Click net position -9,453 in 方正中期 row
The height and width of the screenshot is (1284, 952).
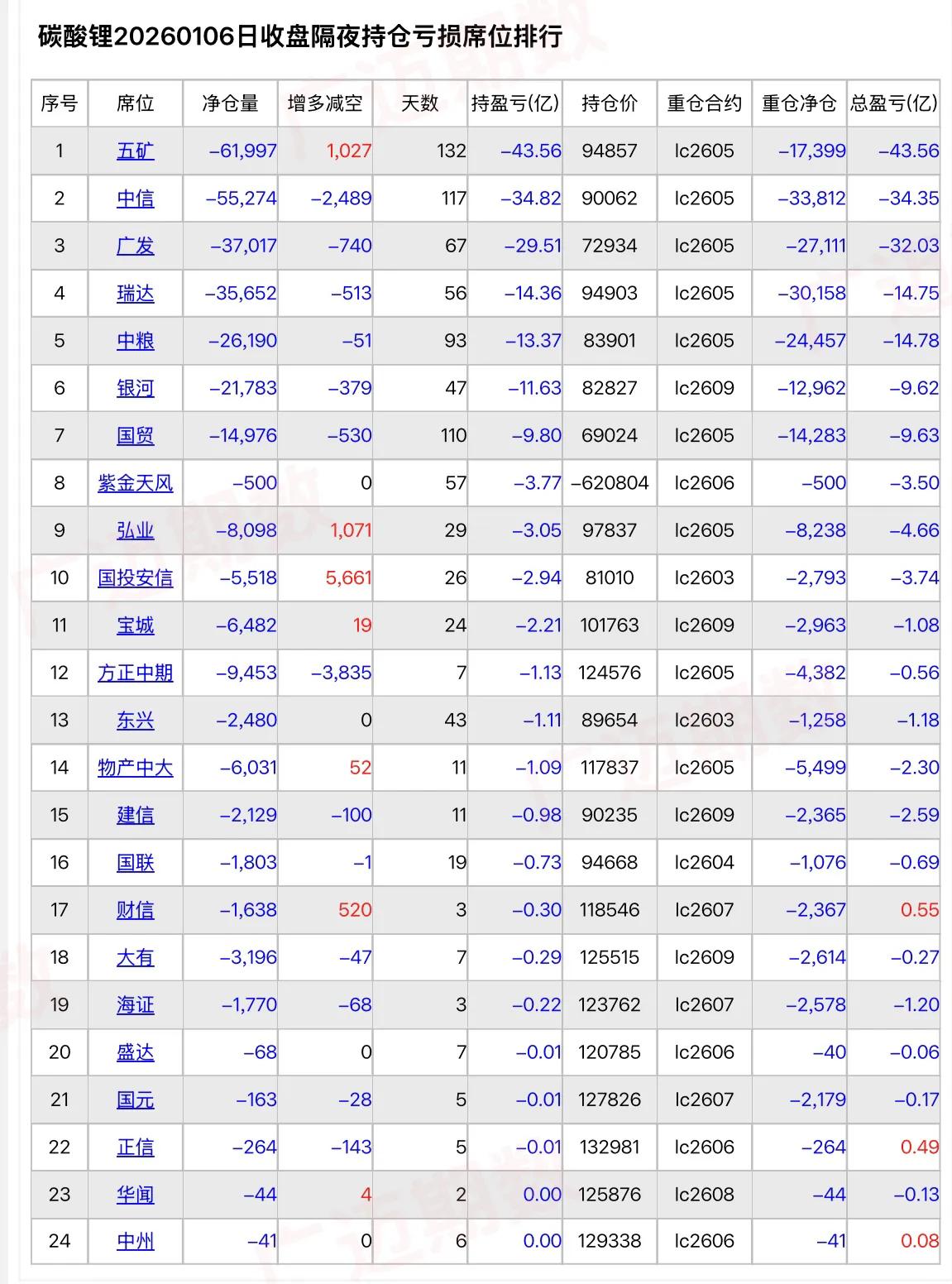click(246, 673)
